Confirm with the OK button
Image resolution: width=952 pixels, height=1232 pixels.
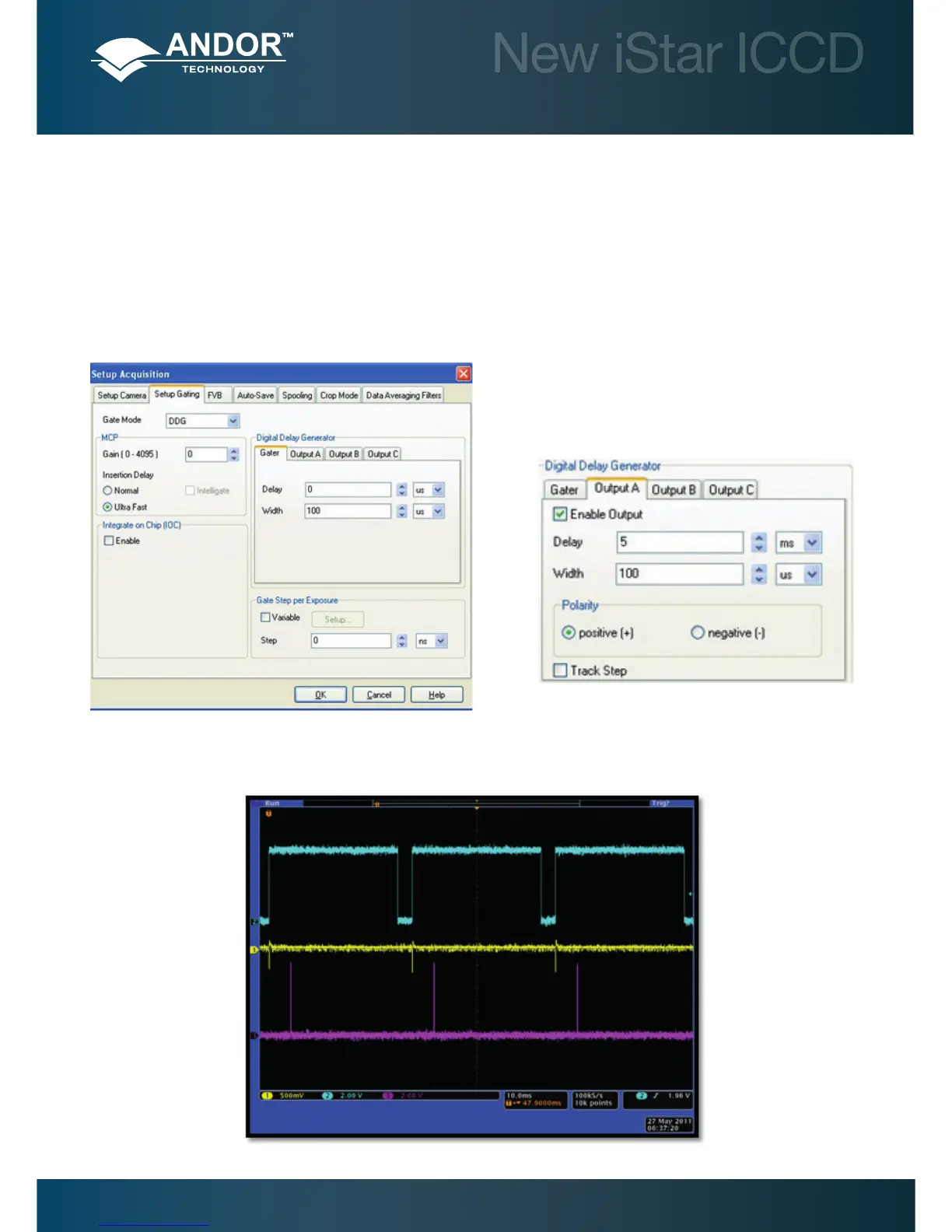tap(320, 695)
